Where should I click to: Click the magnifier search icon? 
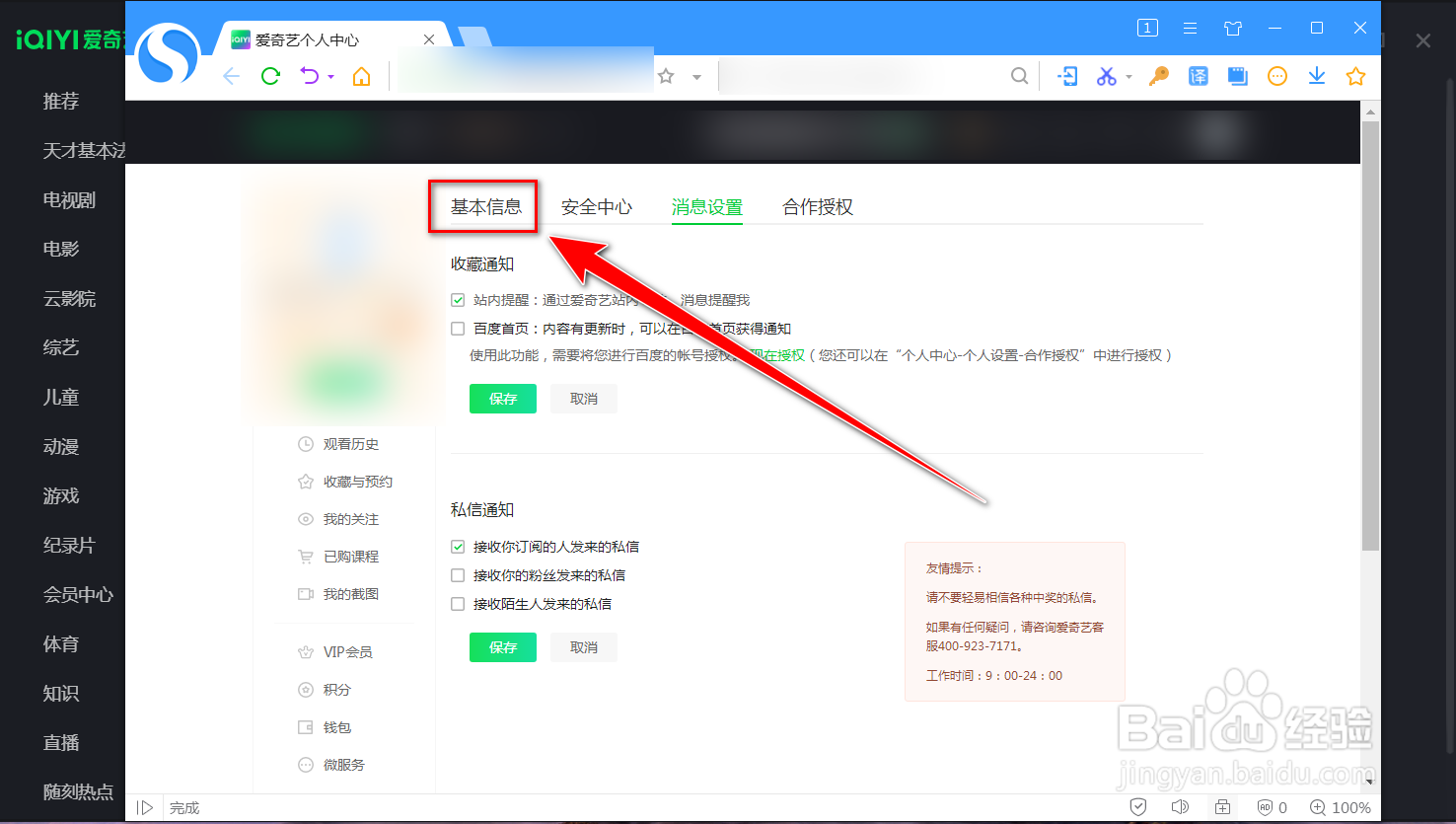[x=1020, y=76]
